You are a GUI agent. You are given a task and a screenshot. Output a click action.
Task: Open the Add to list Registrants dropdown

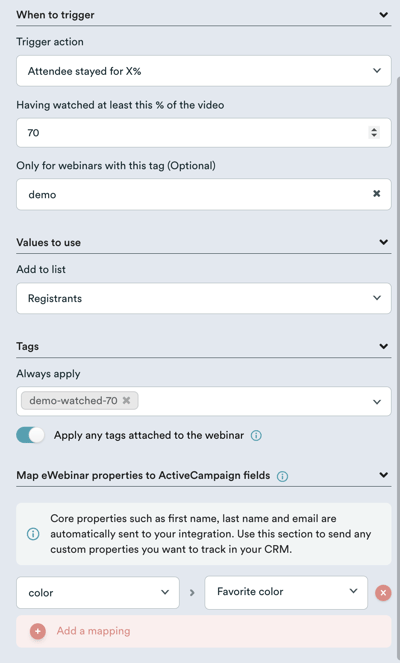pos(204,298)
